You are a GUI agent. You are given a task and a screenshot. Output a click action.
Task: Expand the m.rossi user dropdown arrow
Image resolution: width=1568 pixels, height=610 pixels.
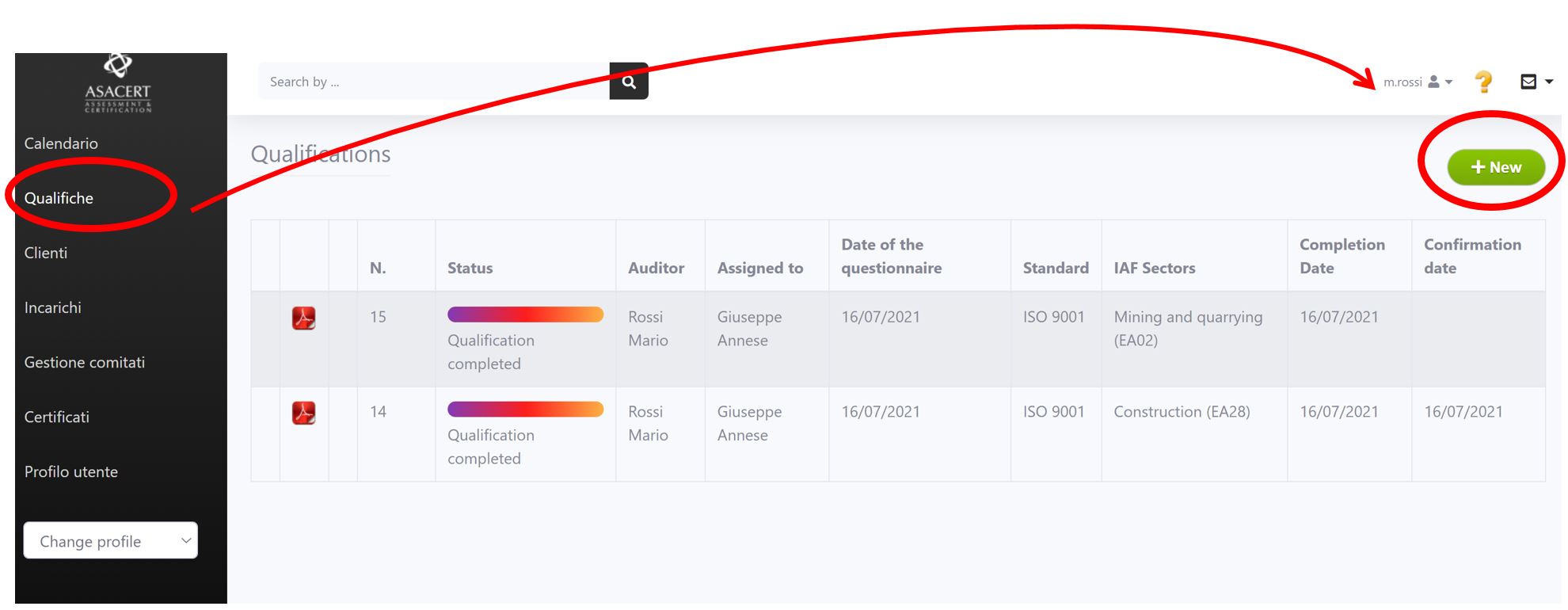click(1449, 82)
